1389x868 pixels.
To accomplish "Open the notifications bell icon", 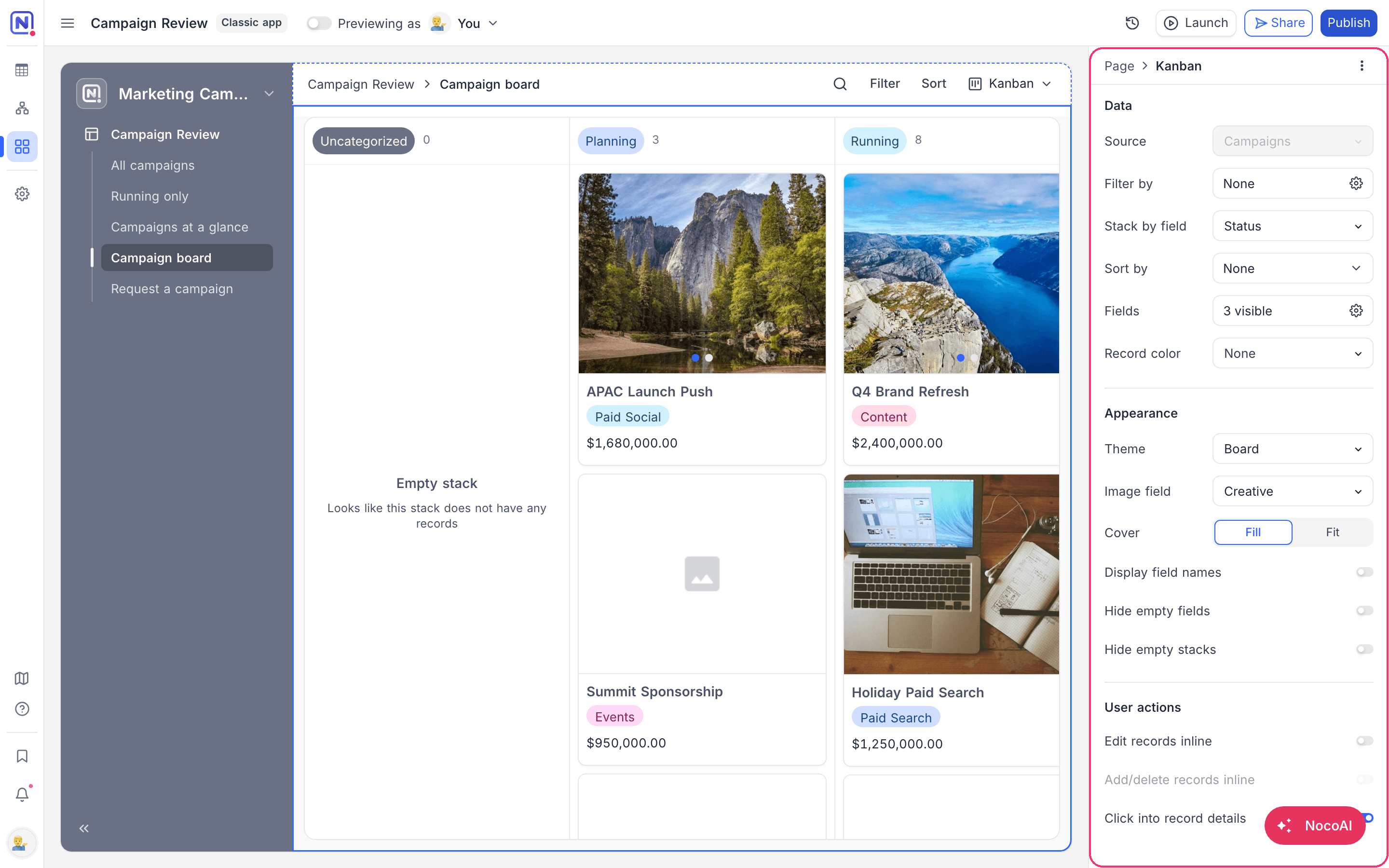I will [22, 794].
